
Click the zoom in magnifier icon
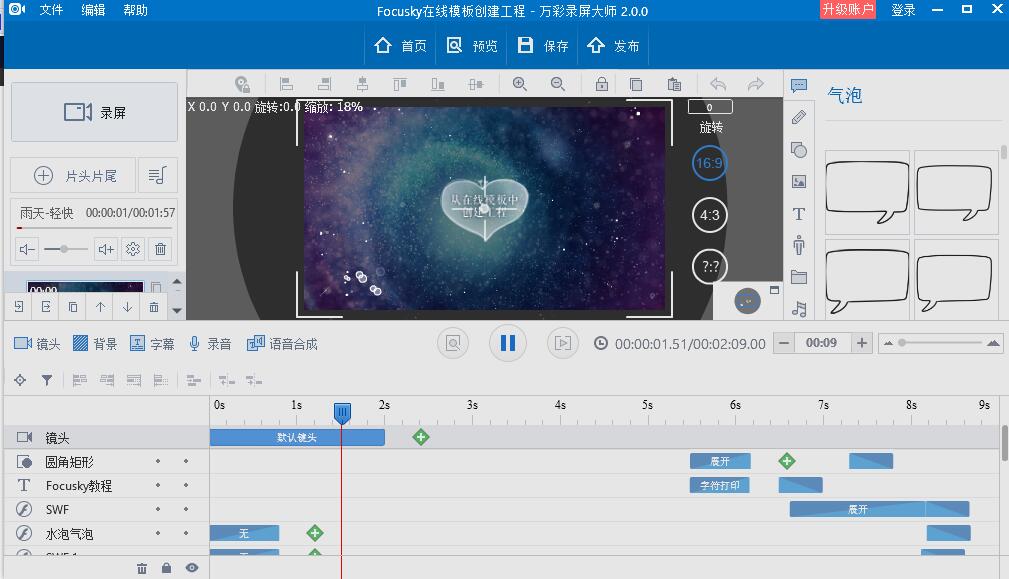coord(520,84)
